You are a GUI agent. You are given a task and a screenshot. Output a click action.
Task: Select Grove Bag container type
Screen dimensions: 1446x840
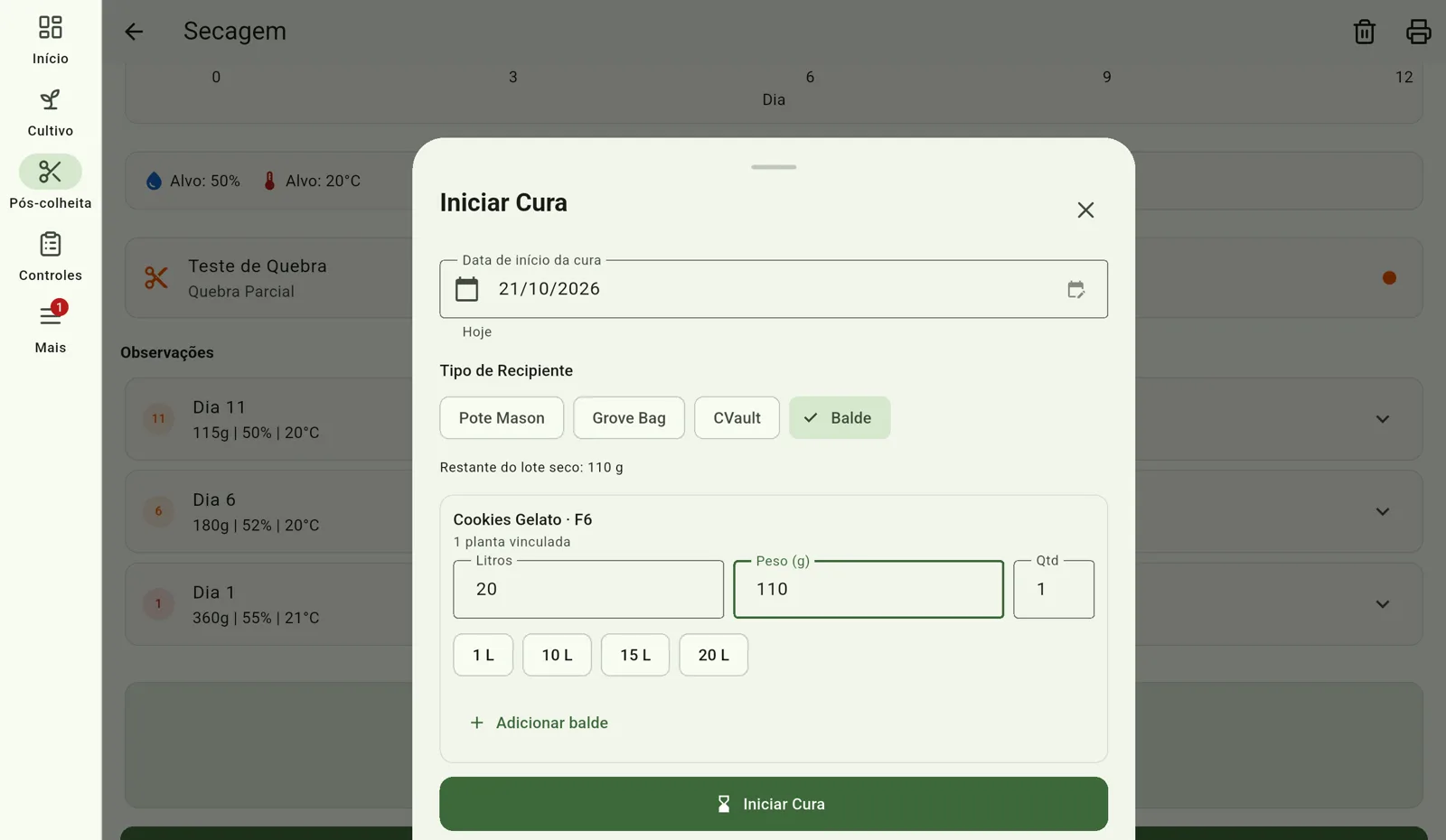pyautogui.click(x=629, y=418)
